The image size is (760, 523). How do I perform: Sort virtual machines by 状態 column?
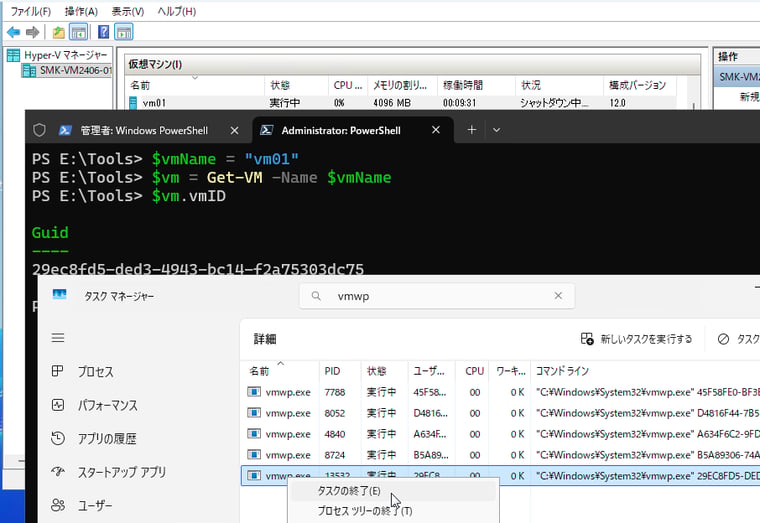point(296,85)
